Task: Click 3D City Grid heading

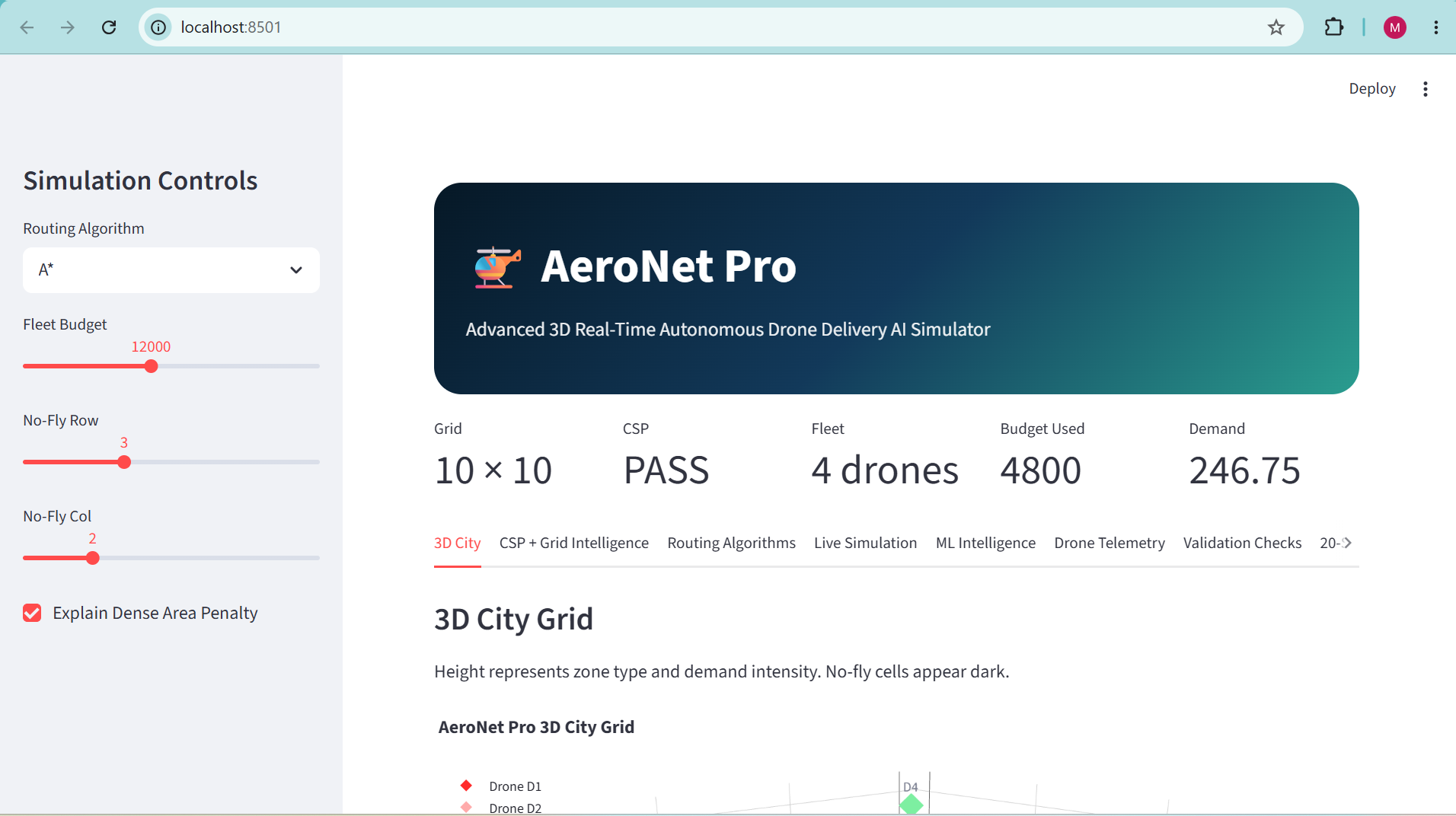Action: click(x=513, y=619)
